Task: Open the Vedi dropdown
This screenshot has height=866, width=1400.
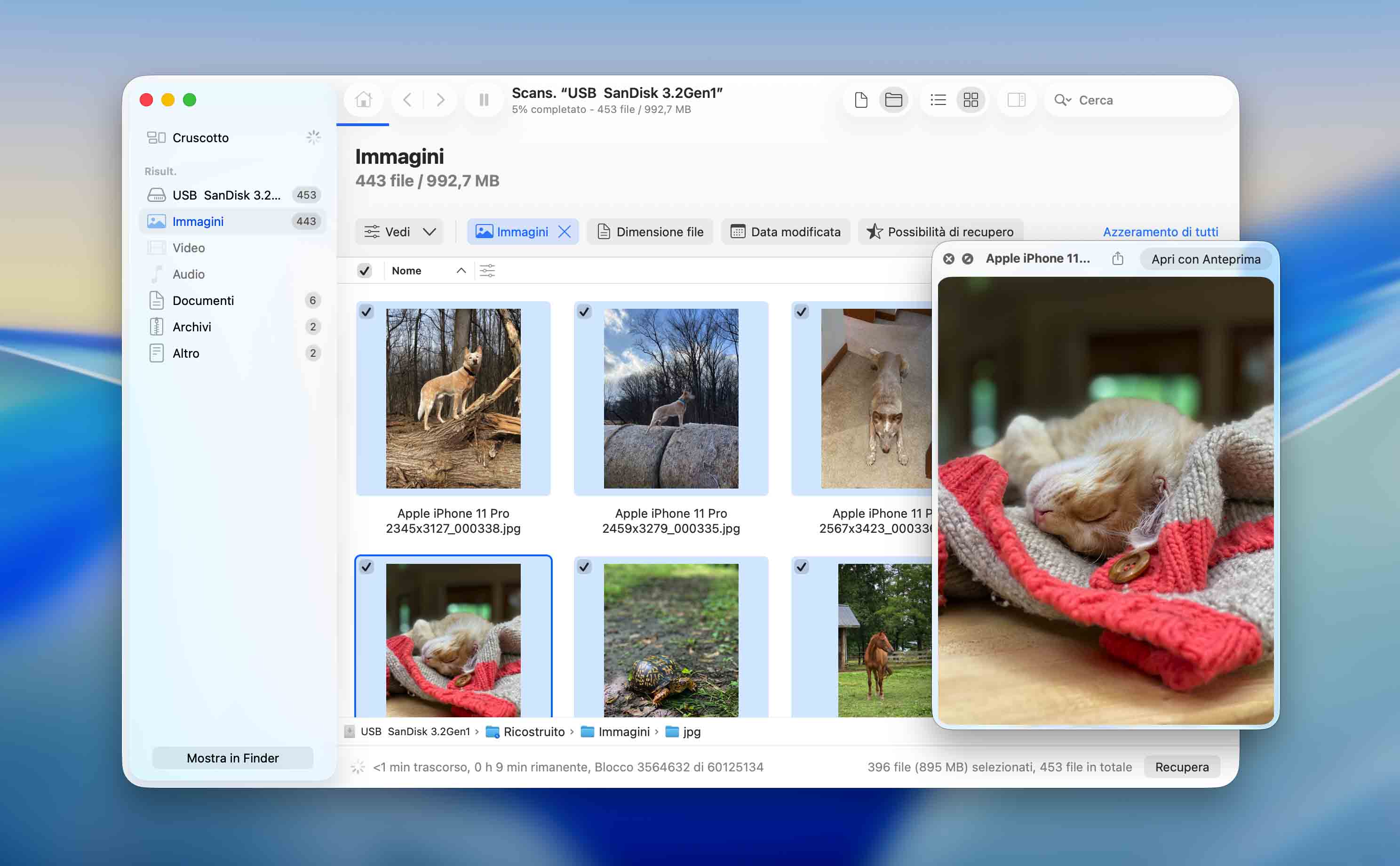Action: point(399,232)
